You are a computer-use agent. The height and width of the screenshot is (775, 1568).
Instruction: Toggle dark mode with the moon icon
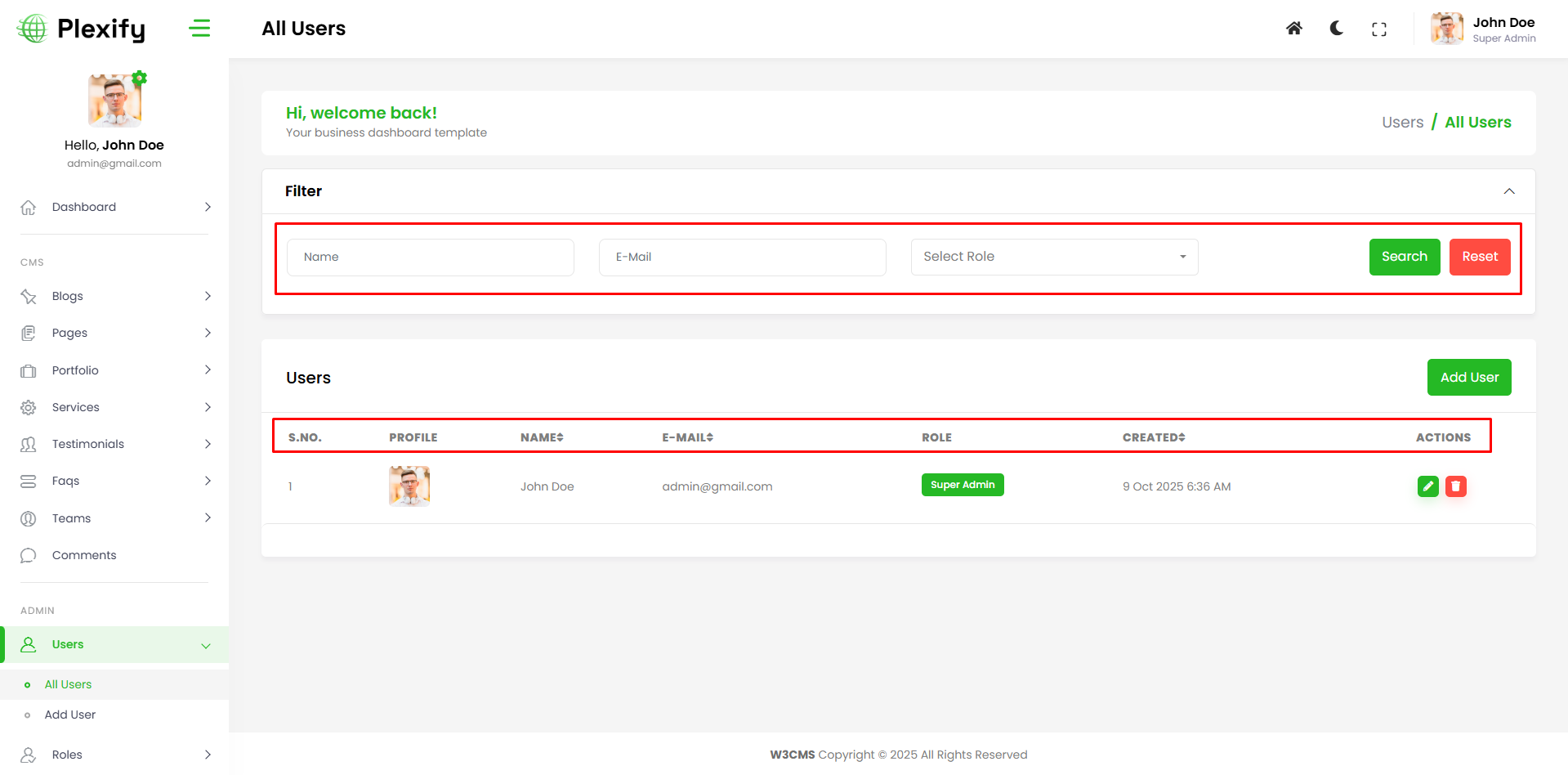[x=1336, y=29]
